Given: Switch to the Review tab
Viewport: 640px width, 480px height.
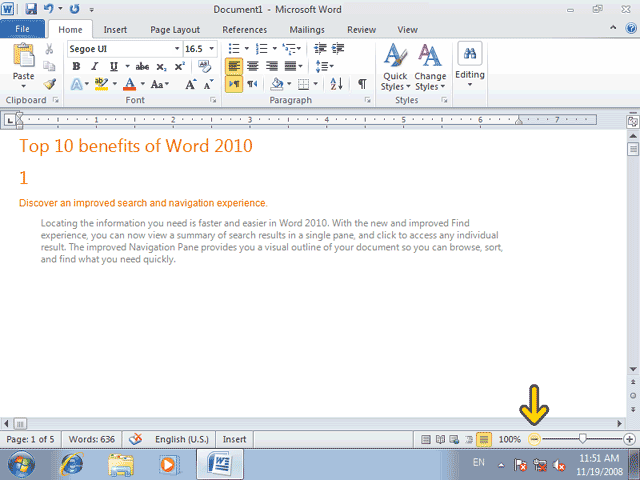Looking at the screenshot, I should click(361, 29).
